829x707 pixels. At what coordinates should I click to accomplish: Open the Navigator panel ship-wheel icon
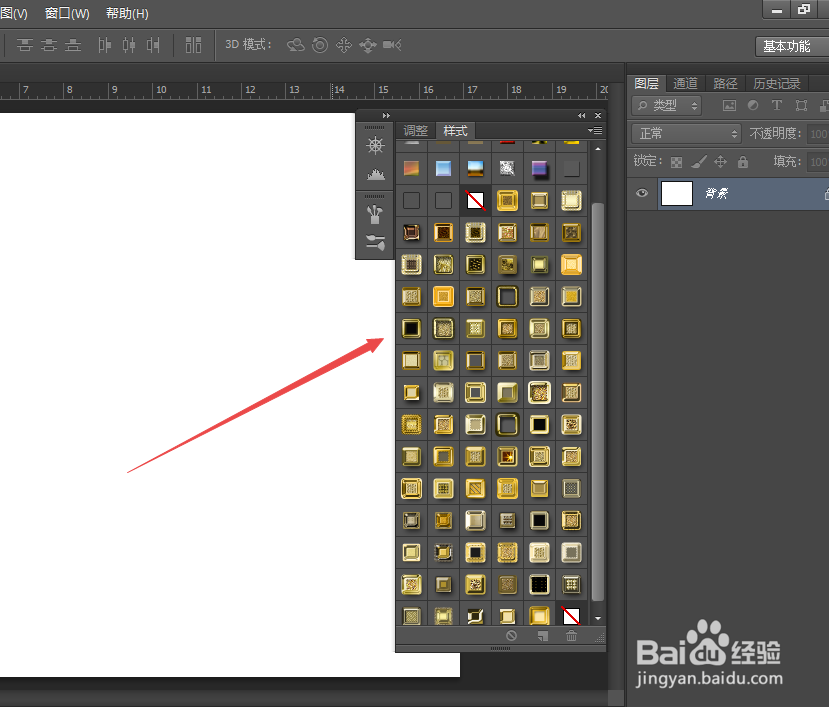375,145
